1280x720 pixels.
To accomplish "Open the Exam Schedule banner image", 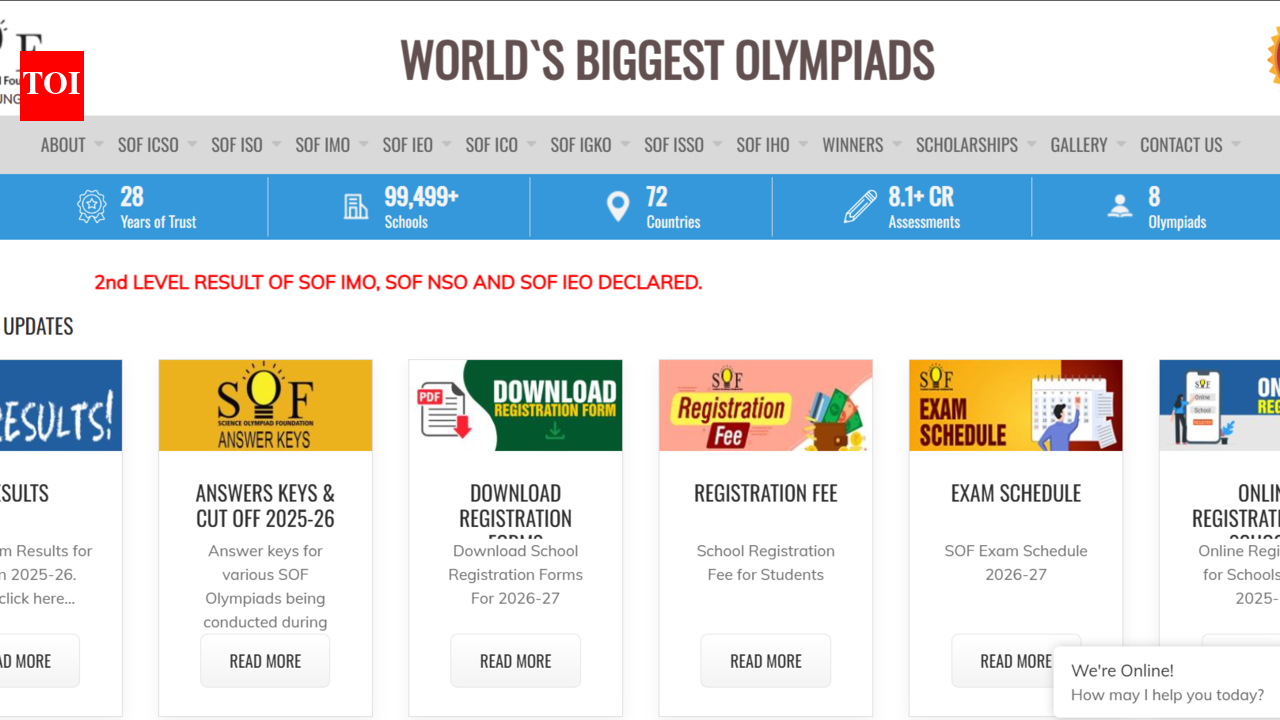I will coord(1015,405).
